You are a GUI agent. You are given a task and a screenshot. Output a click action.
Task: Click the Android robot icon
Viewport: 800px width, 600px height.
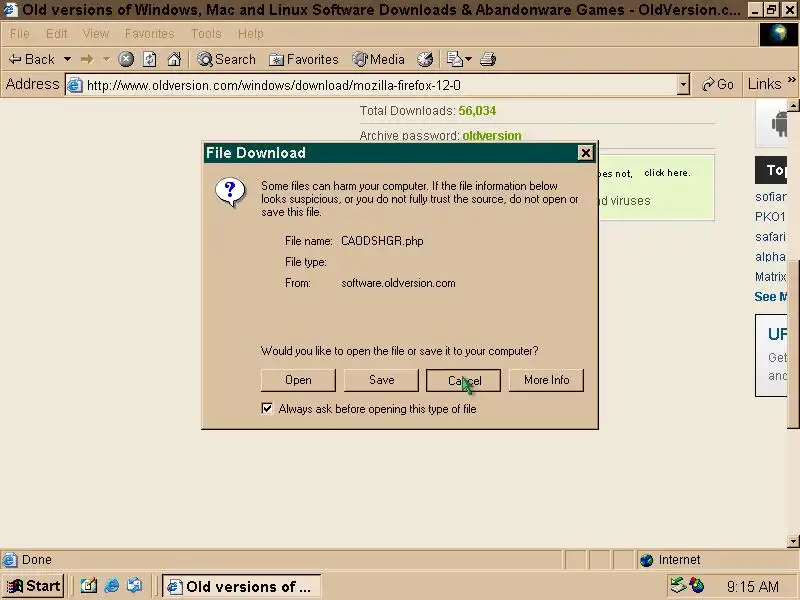coord(779,123)
